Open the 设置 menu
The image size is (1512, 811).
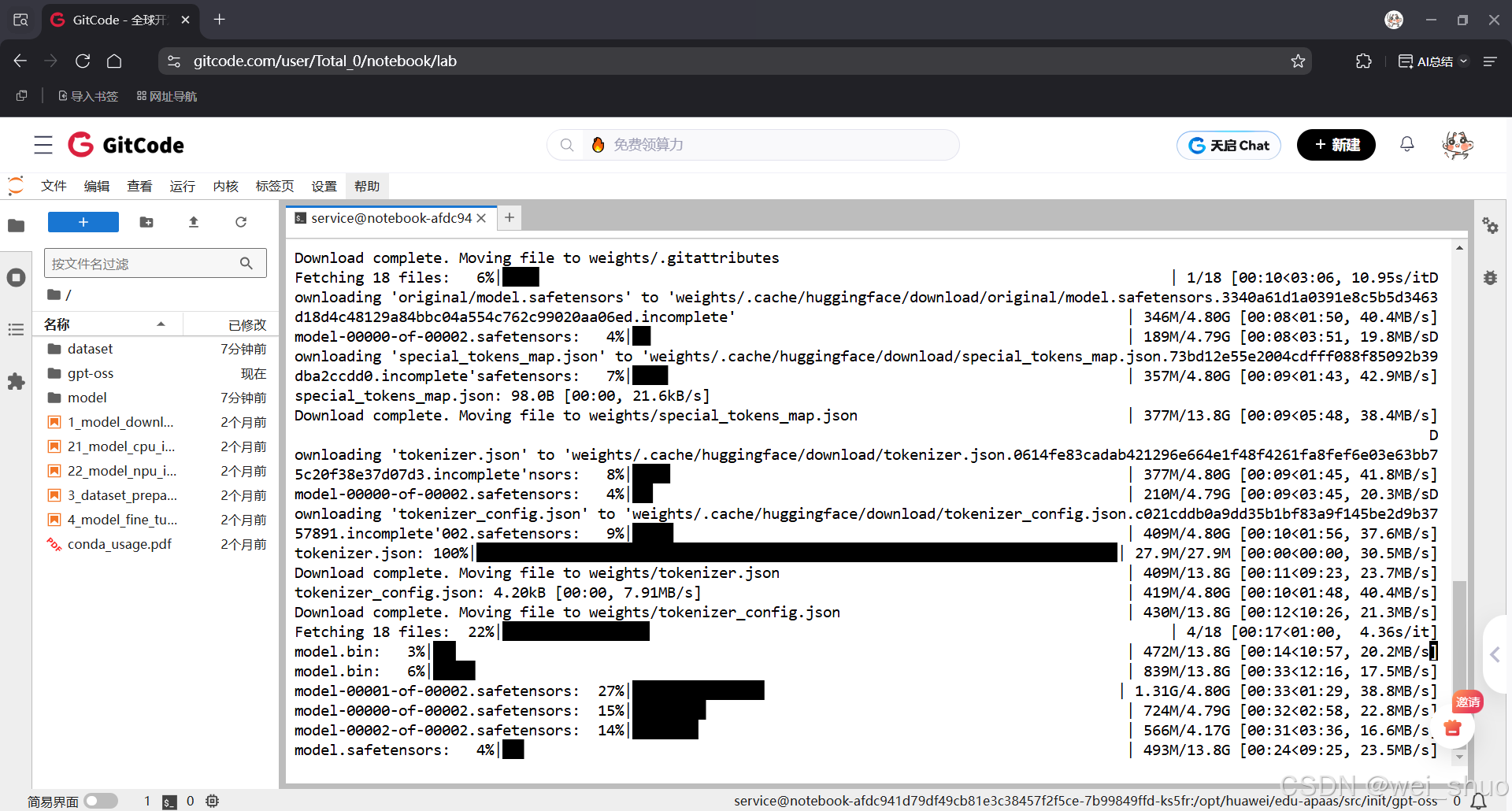point(324,186)
